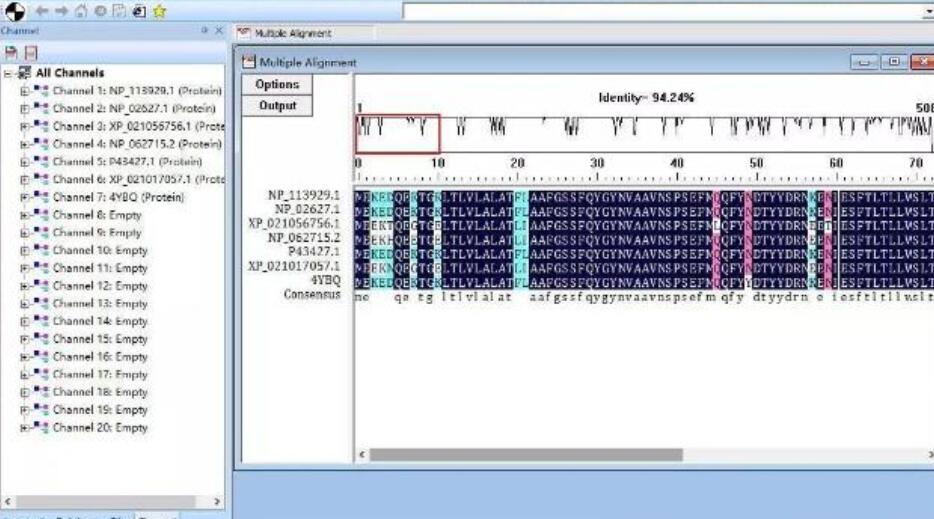The height and width of the screenshot is (519, 934).
Task: Click the Channel panel horizontal scrollbar thumb
Action: click(105, 502)
